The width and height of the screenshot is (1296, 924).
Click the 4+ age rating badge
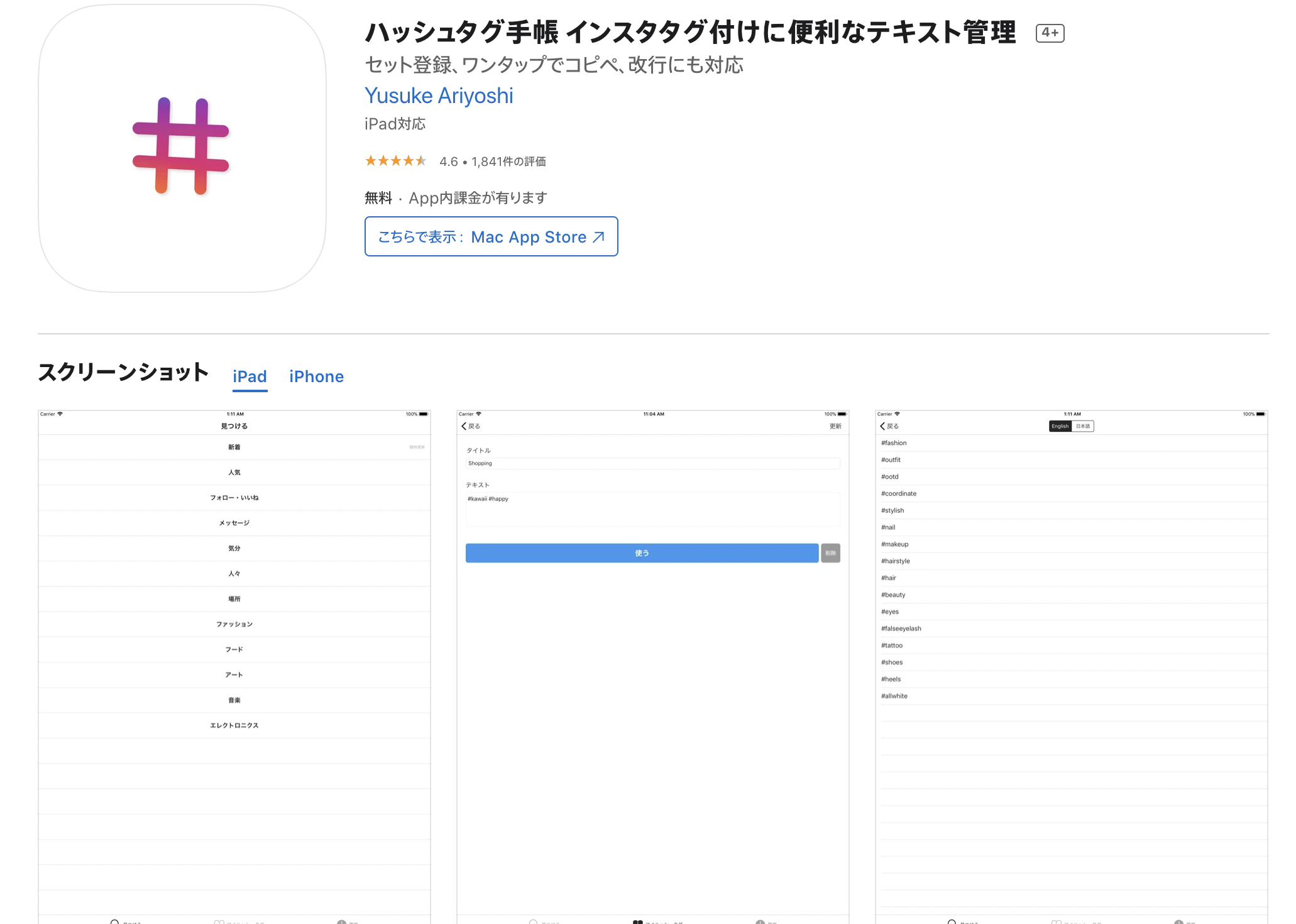click(x=1050, y=33)
